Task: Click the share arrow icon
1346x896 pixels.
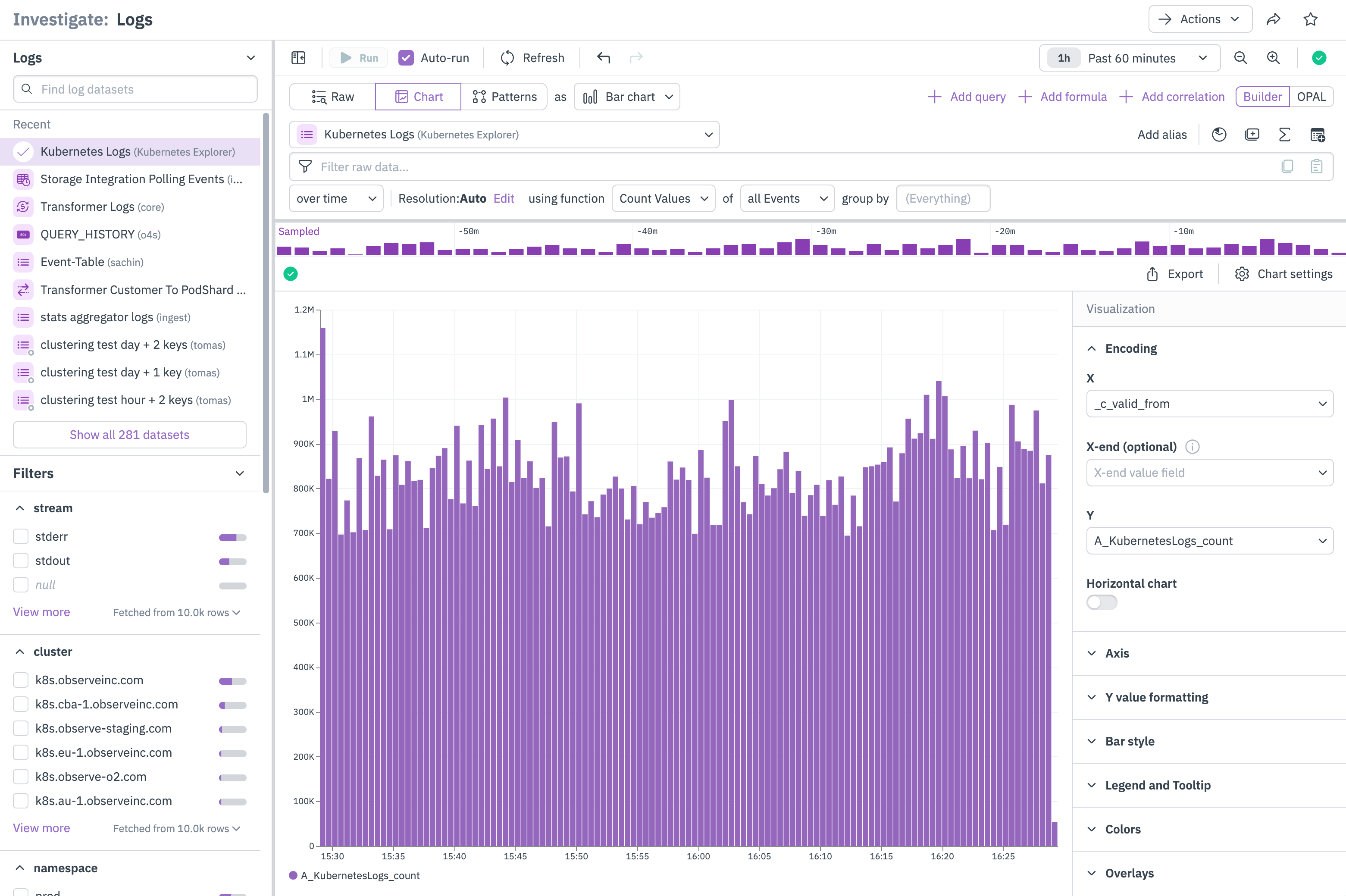Action: pyautogui.click(x=1274, y=19)
